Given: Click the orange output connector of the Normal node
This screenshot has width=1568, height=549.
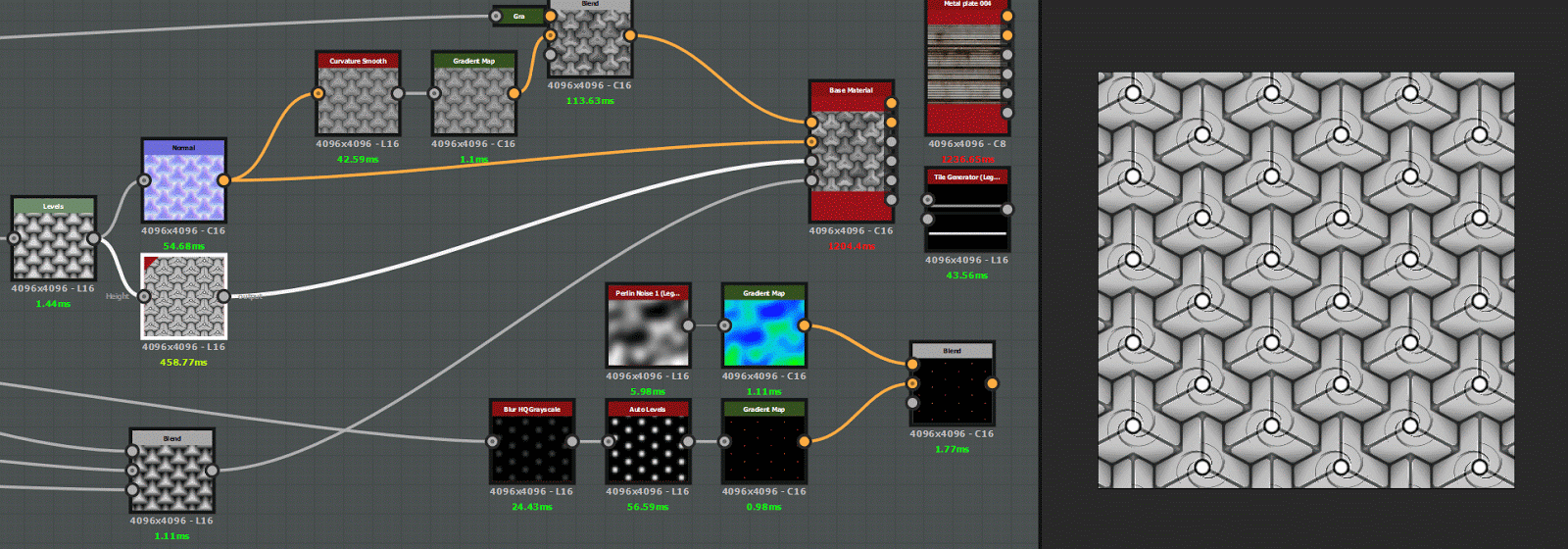Looking at the screenshot, I should [x=223, y=180].
